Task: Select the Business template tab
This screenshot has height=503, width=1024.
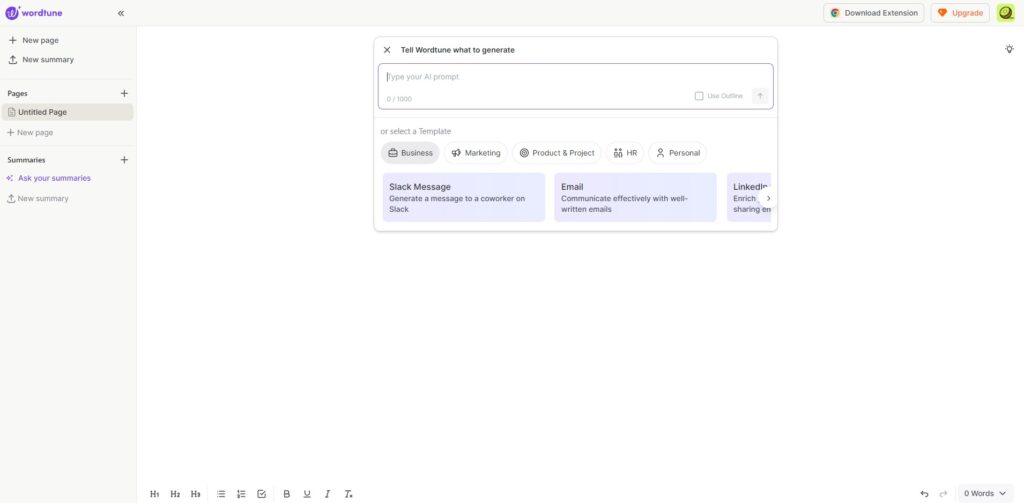Action: [x=410, y=153]
